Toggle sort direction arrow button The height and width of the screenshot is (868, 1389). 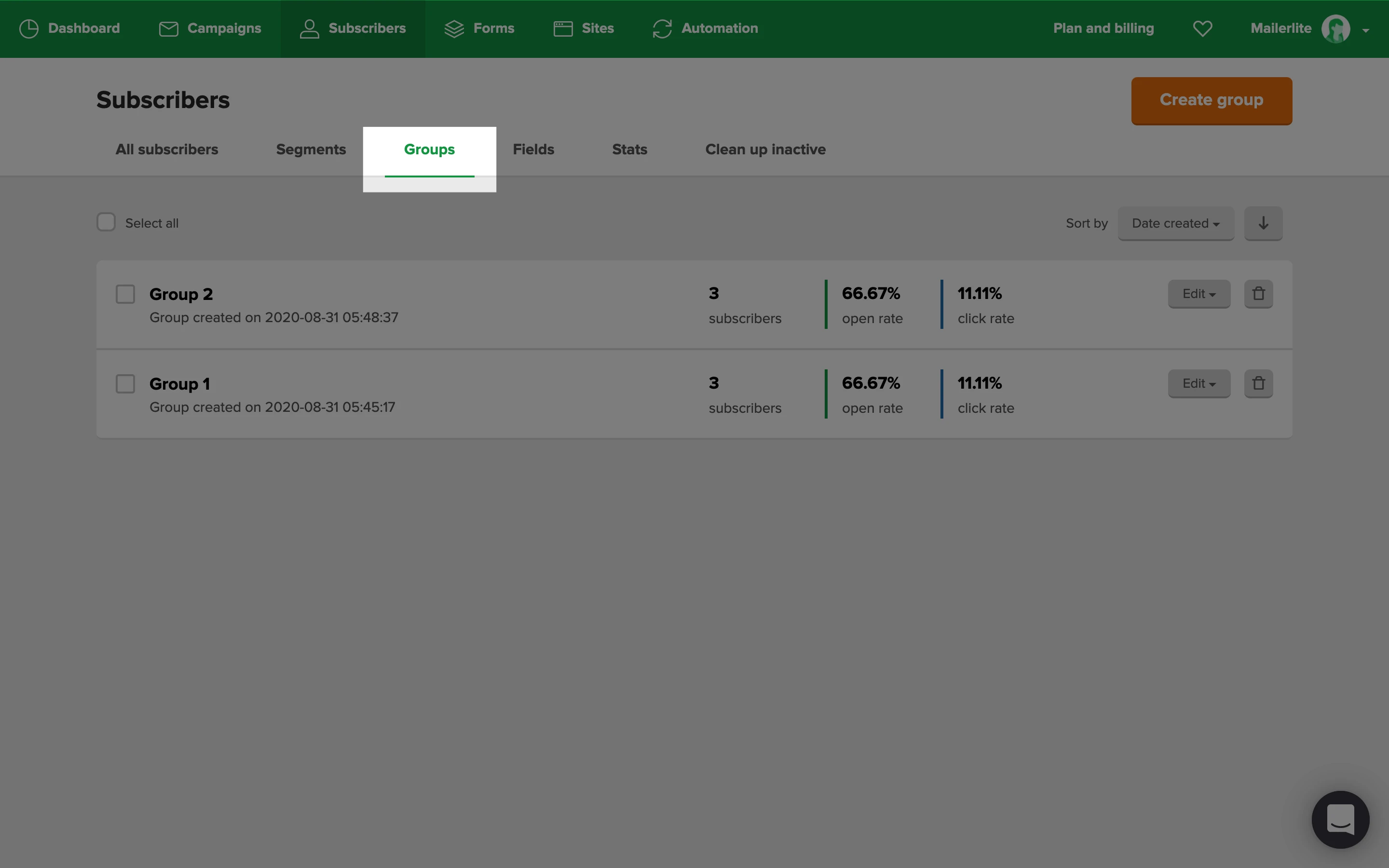(x=1263, y=223)
